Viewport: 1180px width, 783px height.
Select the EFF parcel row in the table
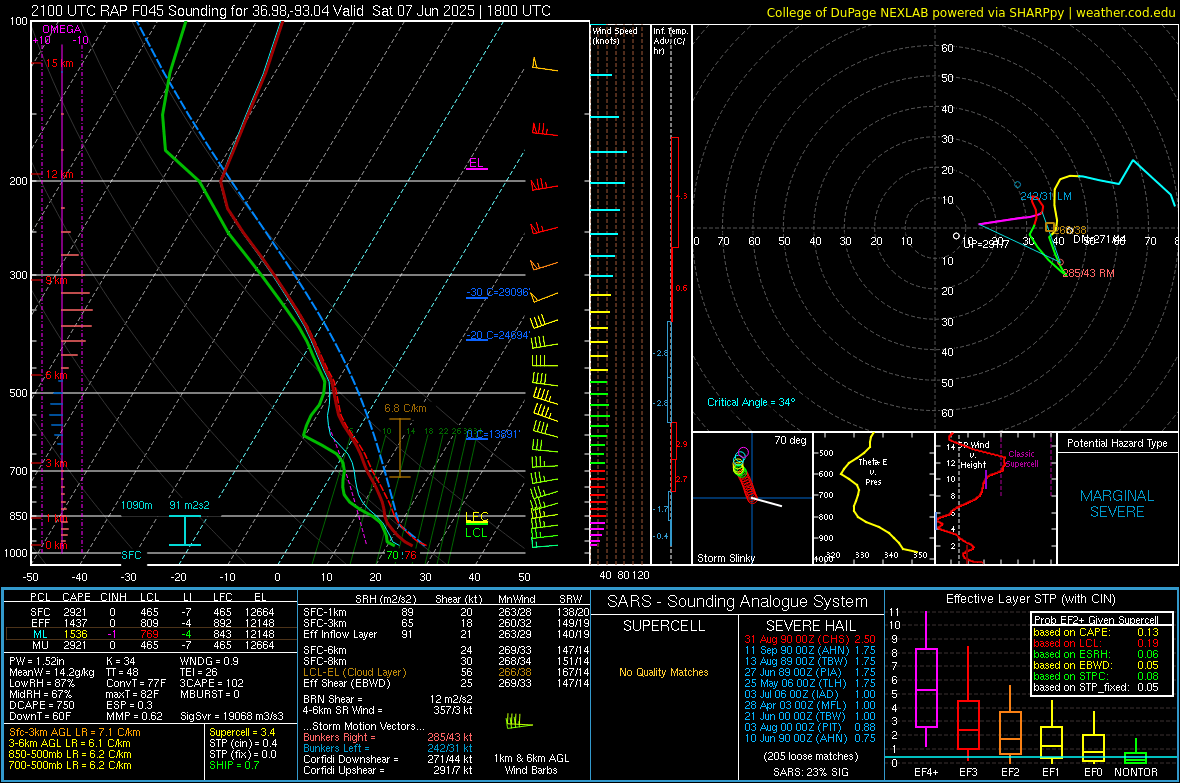point(151,623)
